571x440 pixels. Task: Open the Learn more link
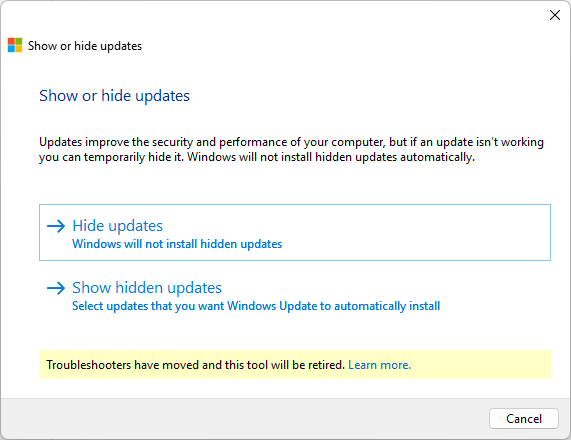tap(379, 365)
